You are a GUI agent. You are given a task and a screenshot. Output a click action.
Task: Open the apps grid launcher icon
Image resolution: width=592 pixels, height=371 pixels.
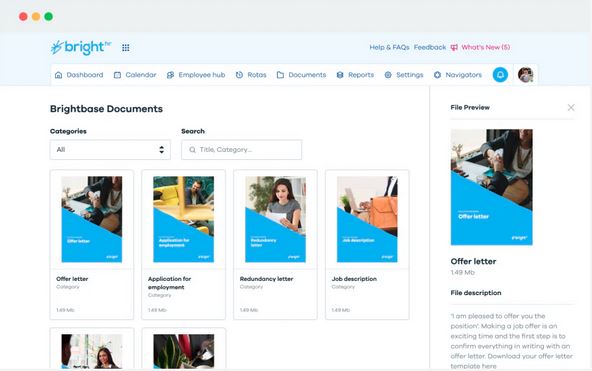[126, 48]
